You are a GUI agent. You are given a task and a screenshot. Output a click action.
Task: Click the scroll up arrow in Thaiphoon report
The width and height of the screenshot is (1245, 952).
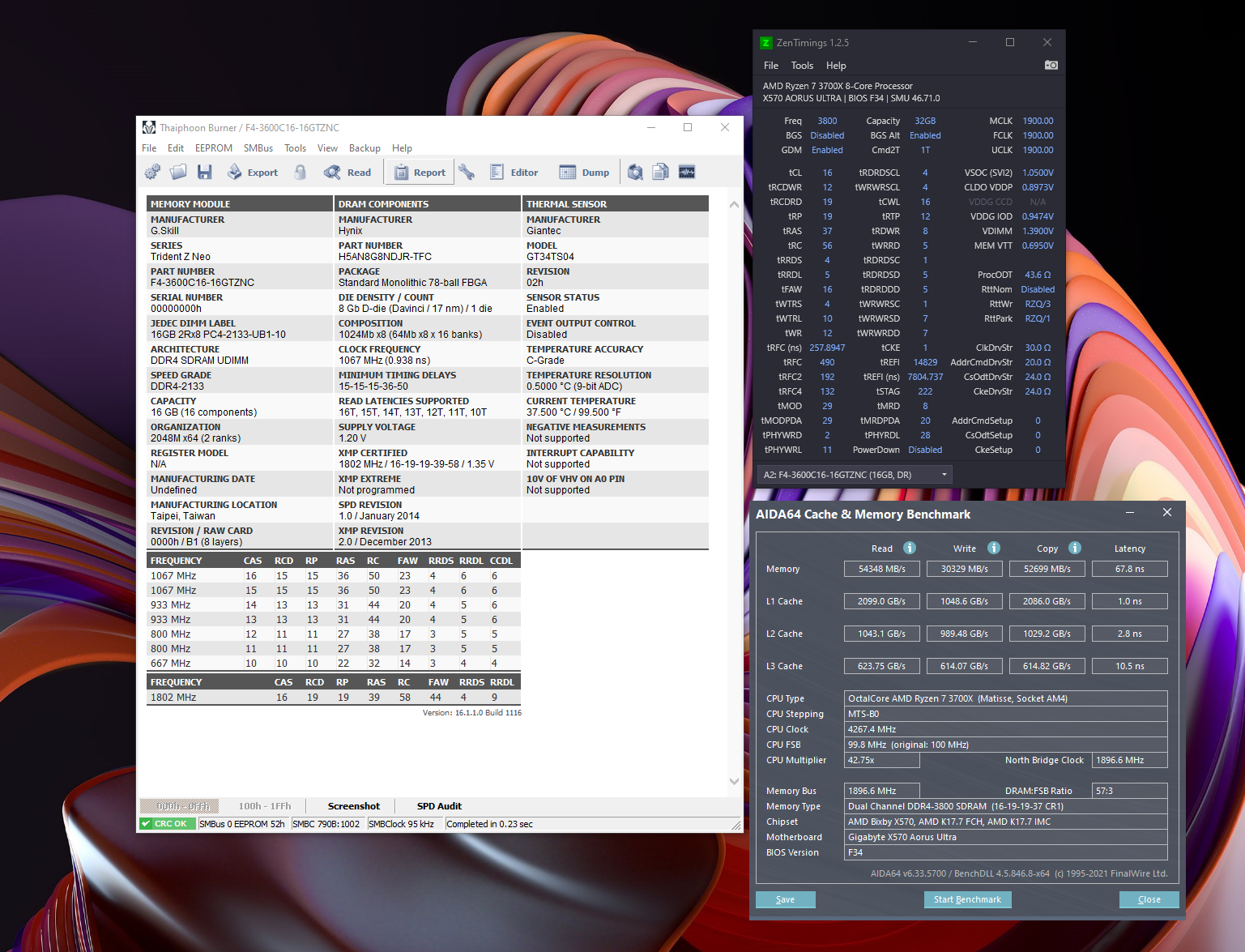pyautogui.click(x=734, y=205)
